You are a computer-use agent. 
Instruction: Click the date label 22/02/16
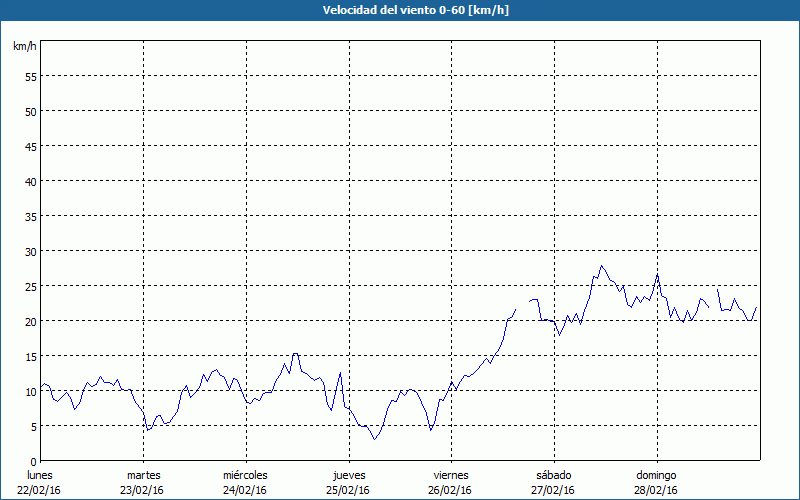[x=40, y=490]
